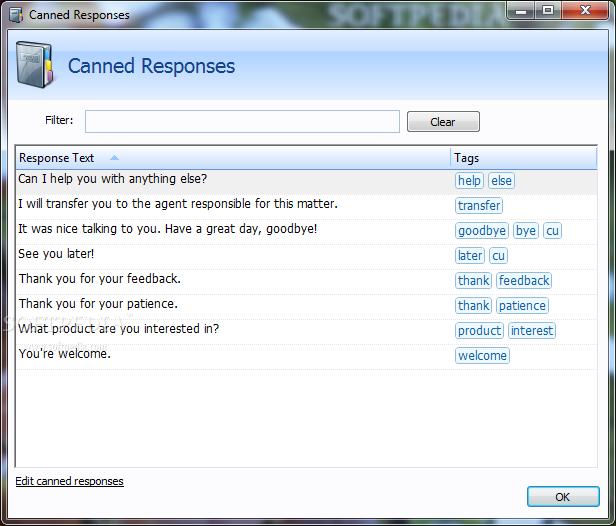The height and width of the screenshot is (526, 616).
Task: Click the 'feedback' tag
Action: (x=524, y=280)
